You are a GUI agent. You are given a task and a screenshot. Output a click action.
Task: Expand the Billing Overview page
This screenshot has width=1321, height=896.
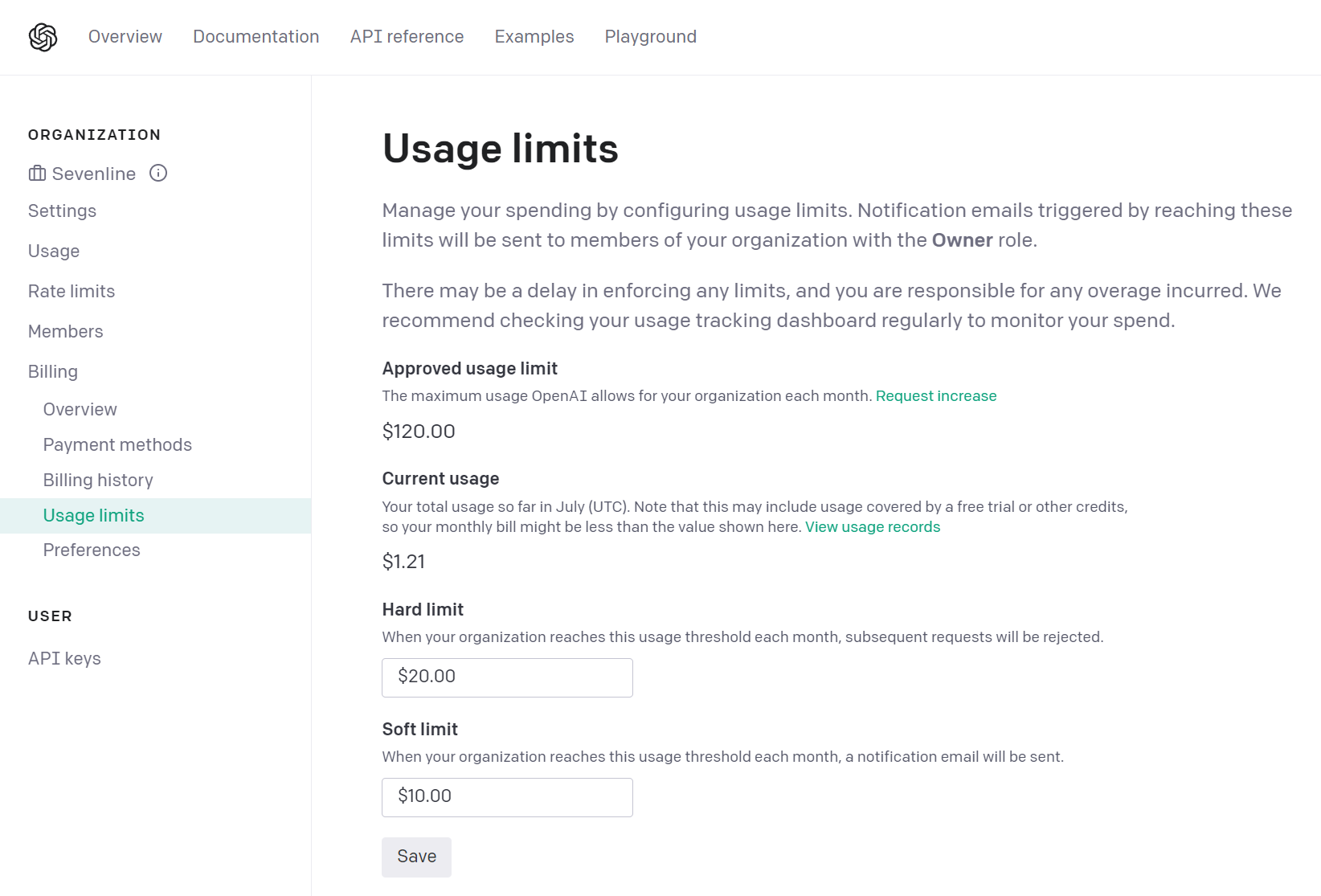tap(80, 409)
